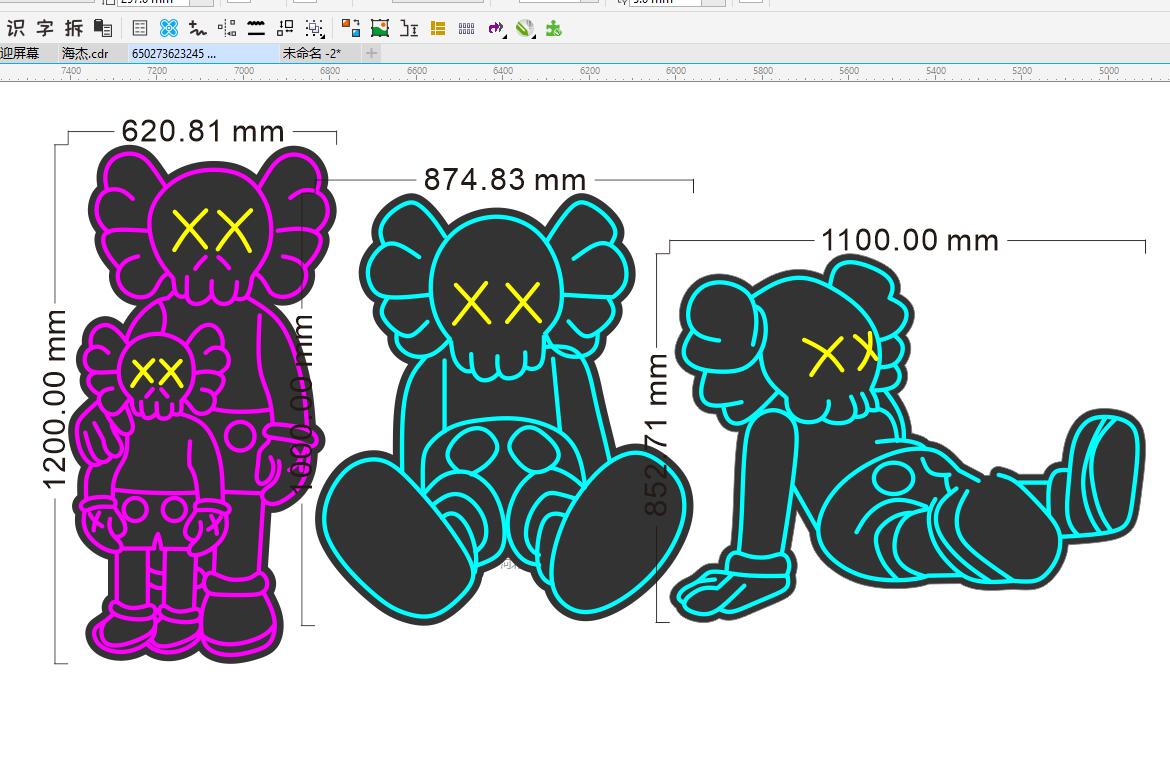
Task: Click the small squares with arrows icon
Action: (285, 28)
